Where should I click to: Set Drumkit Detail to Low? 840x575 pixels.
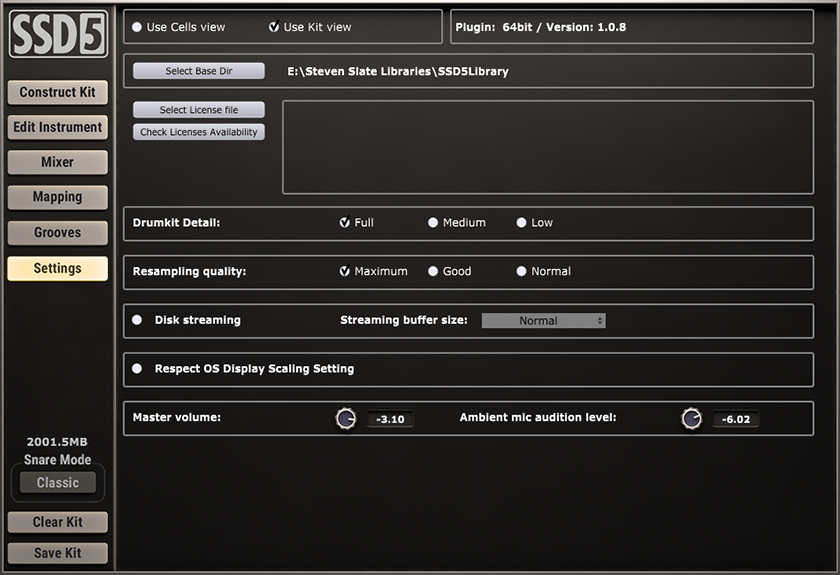tap(521, 223)
